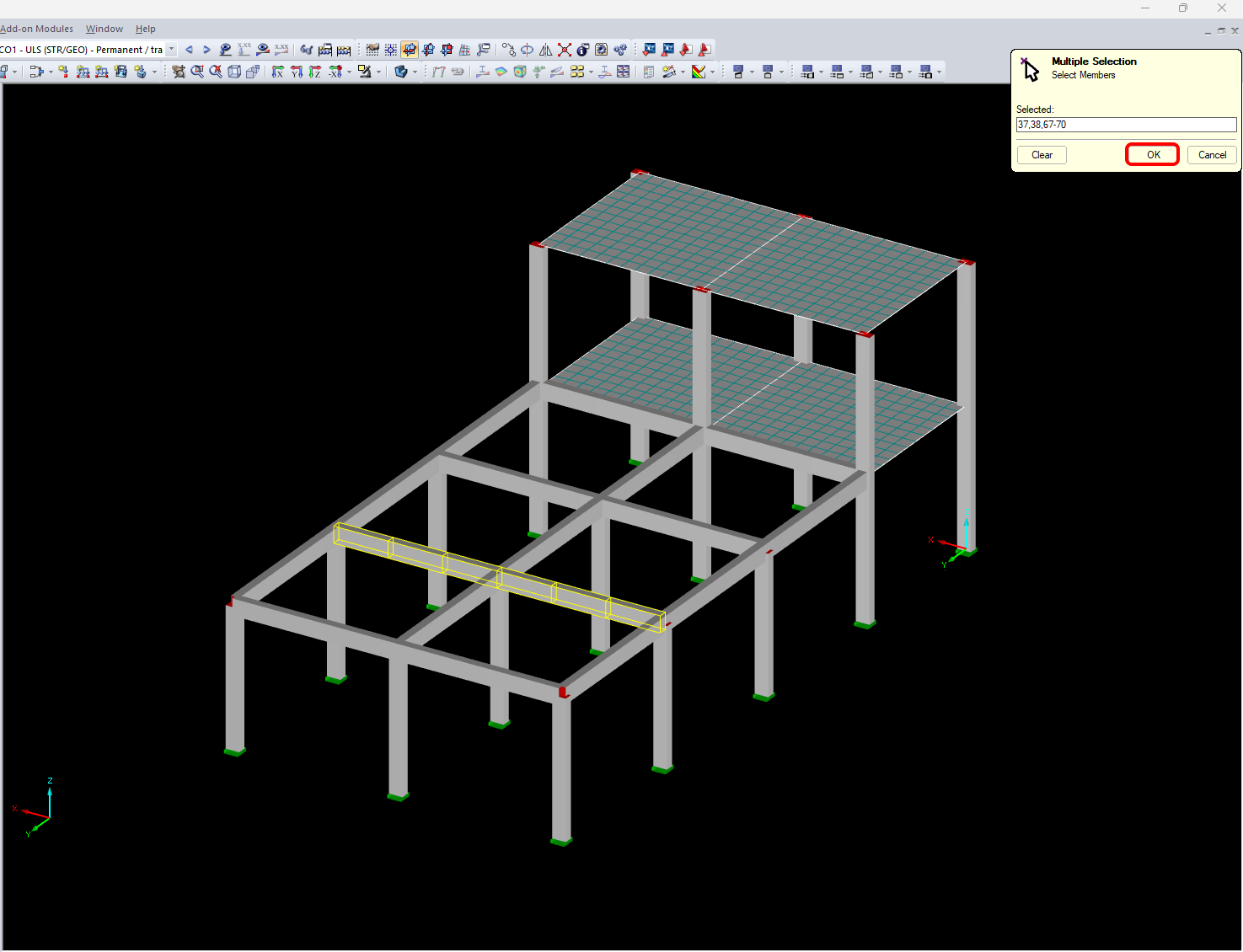Image resolution: width=1243 pixels, height=952 pixels.
Task: Click the blue info circle icon
Action: [582, 50]
